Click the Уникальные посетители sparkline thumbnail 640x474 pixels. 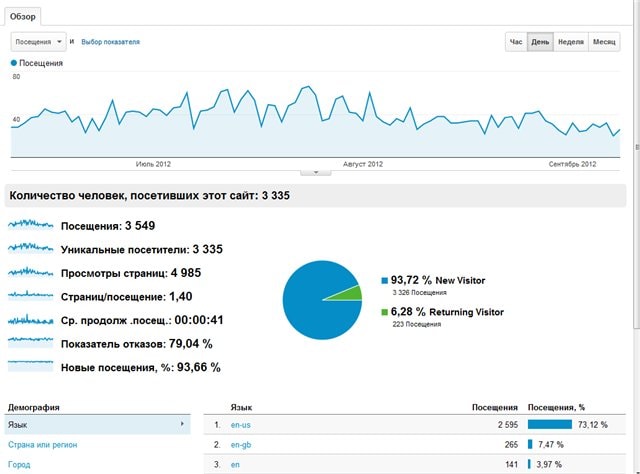click(30, 249)
